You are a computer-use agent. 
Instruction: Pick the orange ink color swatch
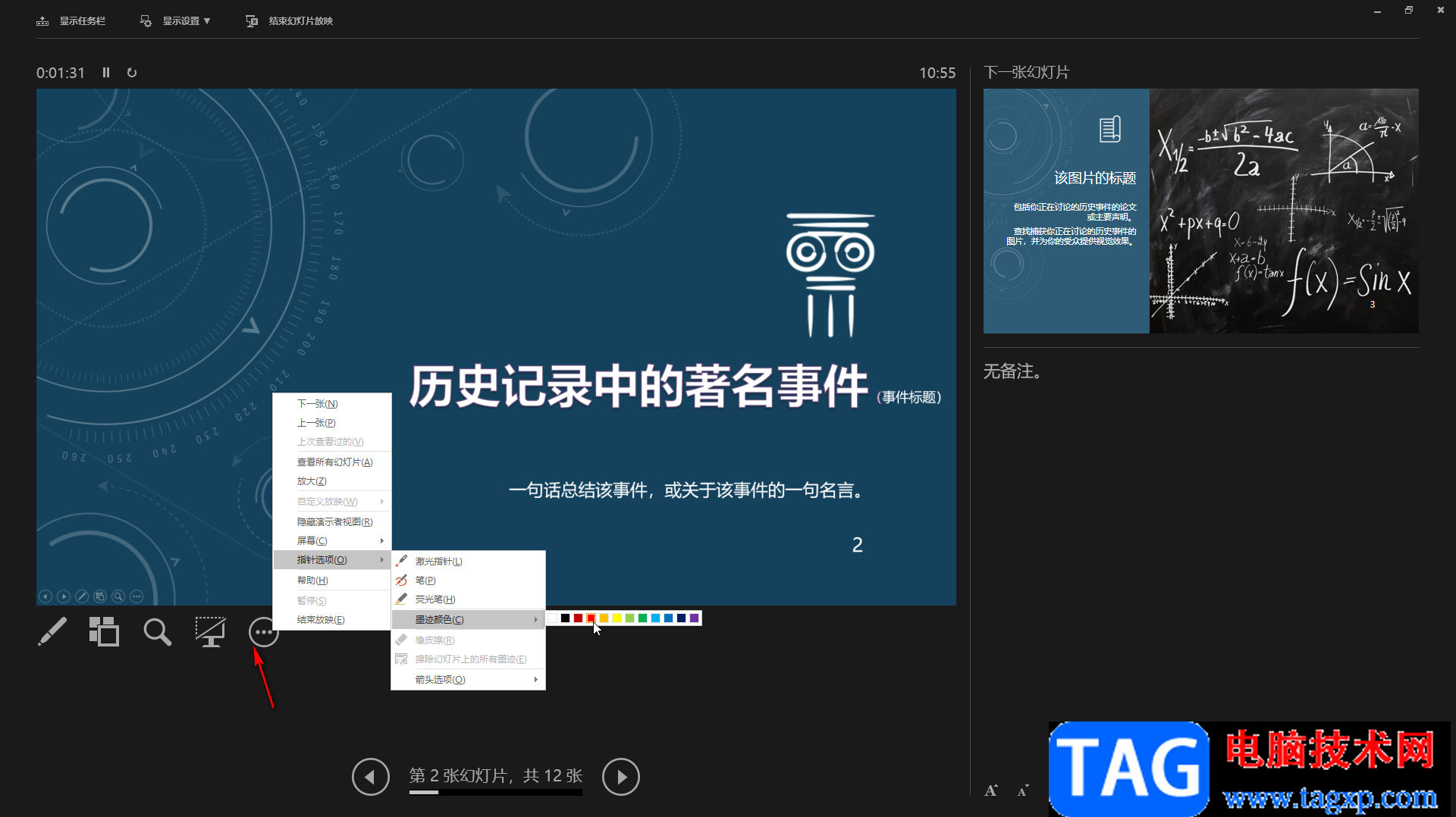(x=604, y=618)
